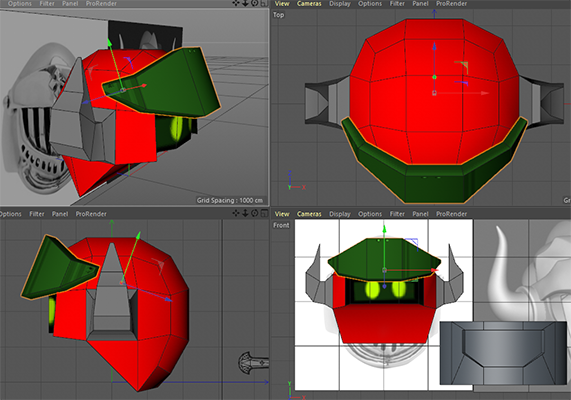Image resolution: width=571 pixels, height=400 pixels.
Task: Open the ProRender menu of the perspective viewport
Action: click(101, 4)
